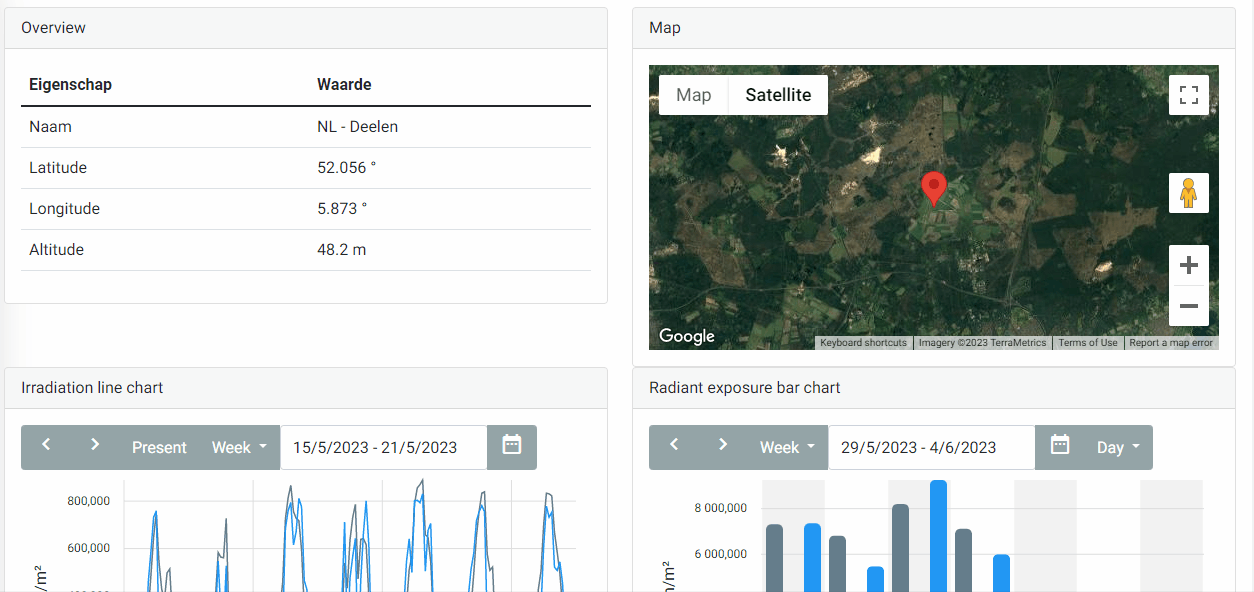Toggle fullscreen view of the map
The height and width of the screenshot is (592, 1254).
pos(1189,95)
